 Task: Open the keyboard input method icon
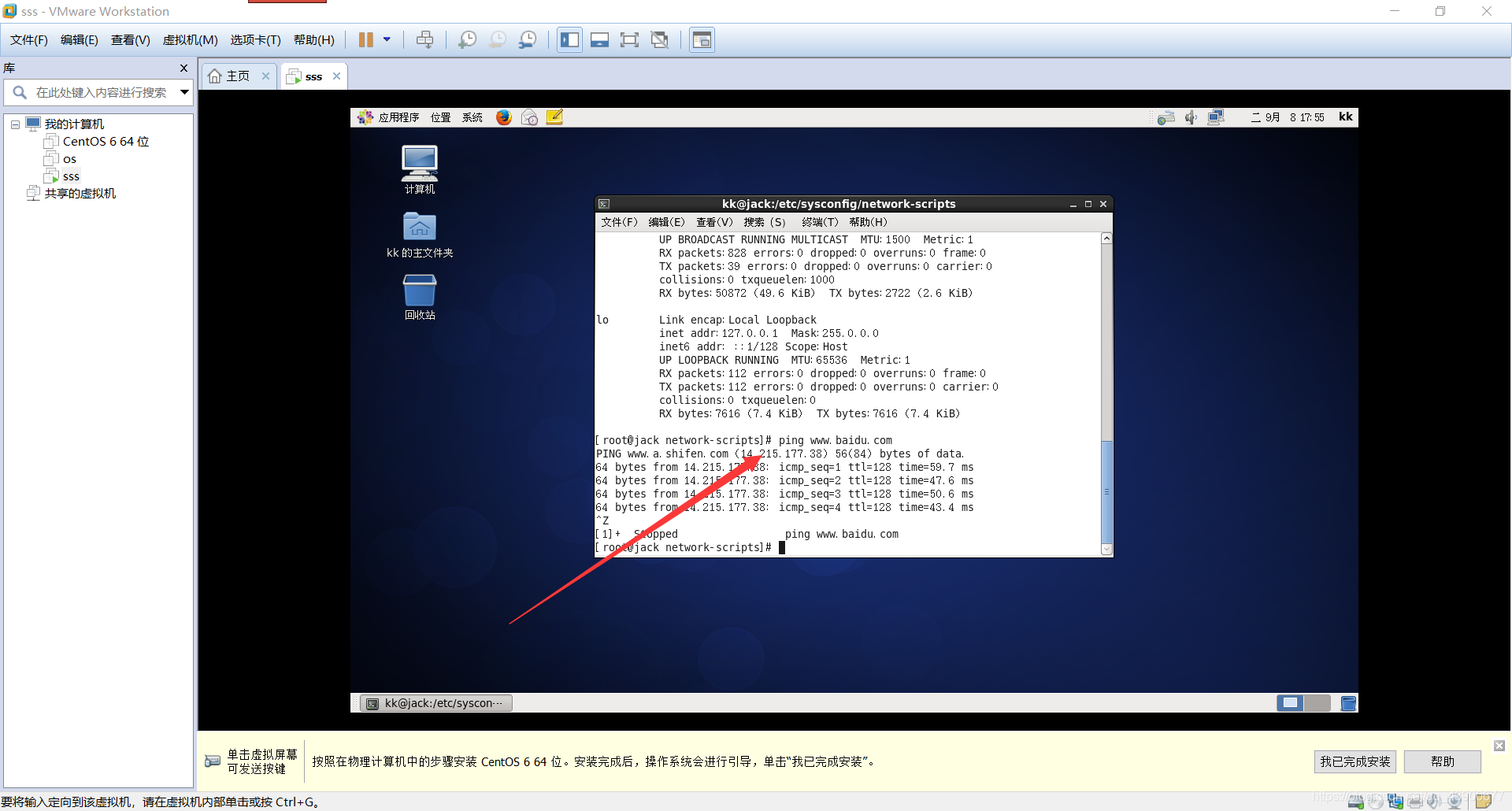1166,117
